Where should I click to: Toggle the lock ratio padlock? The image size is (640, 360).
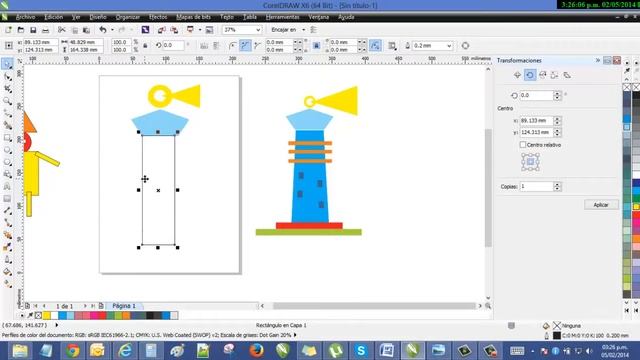pyautogui.click(x=145, y=46)
